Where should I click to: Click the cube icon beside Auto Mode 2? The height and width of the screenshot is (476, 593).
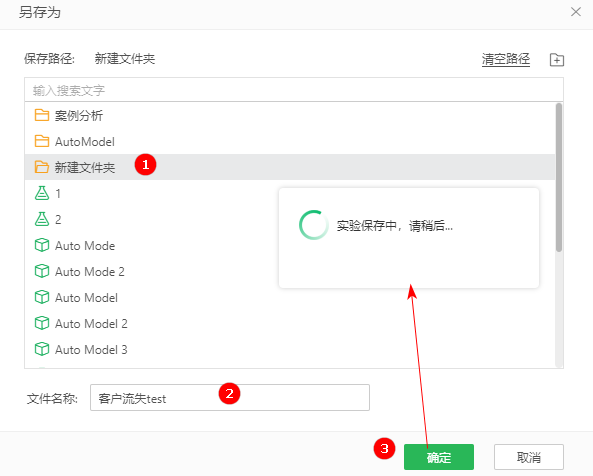point(42,271)
